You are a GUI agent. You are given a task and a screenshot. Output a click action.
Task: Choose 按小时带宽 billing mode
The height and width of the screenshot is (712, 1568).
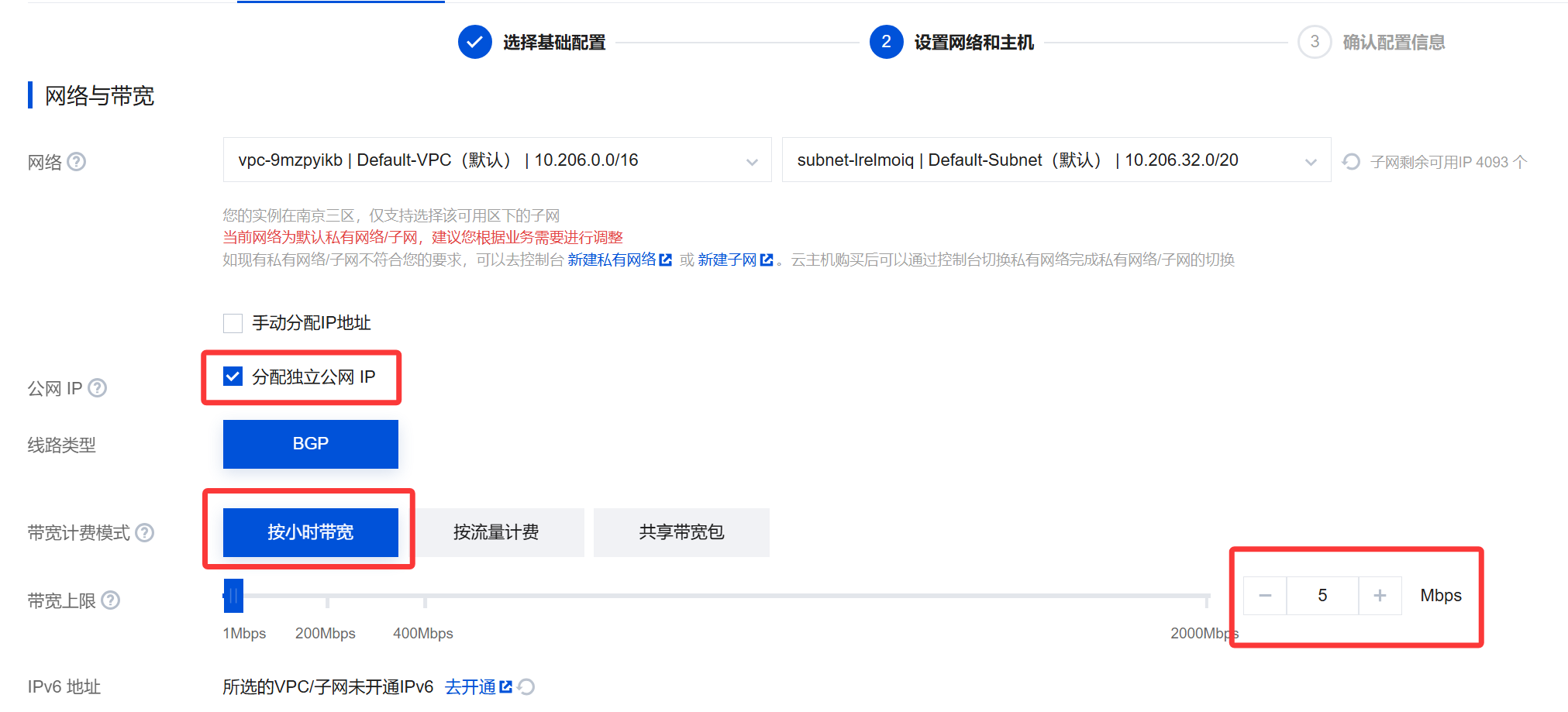point(311,532)
